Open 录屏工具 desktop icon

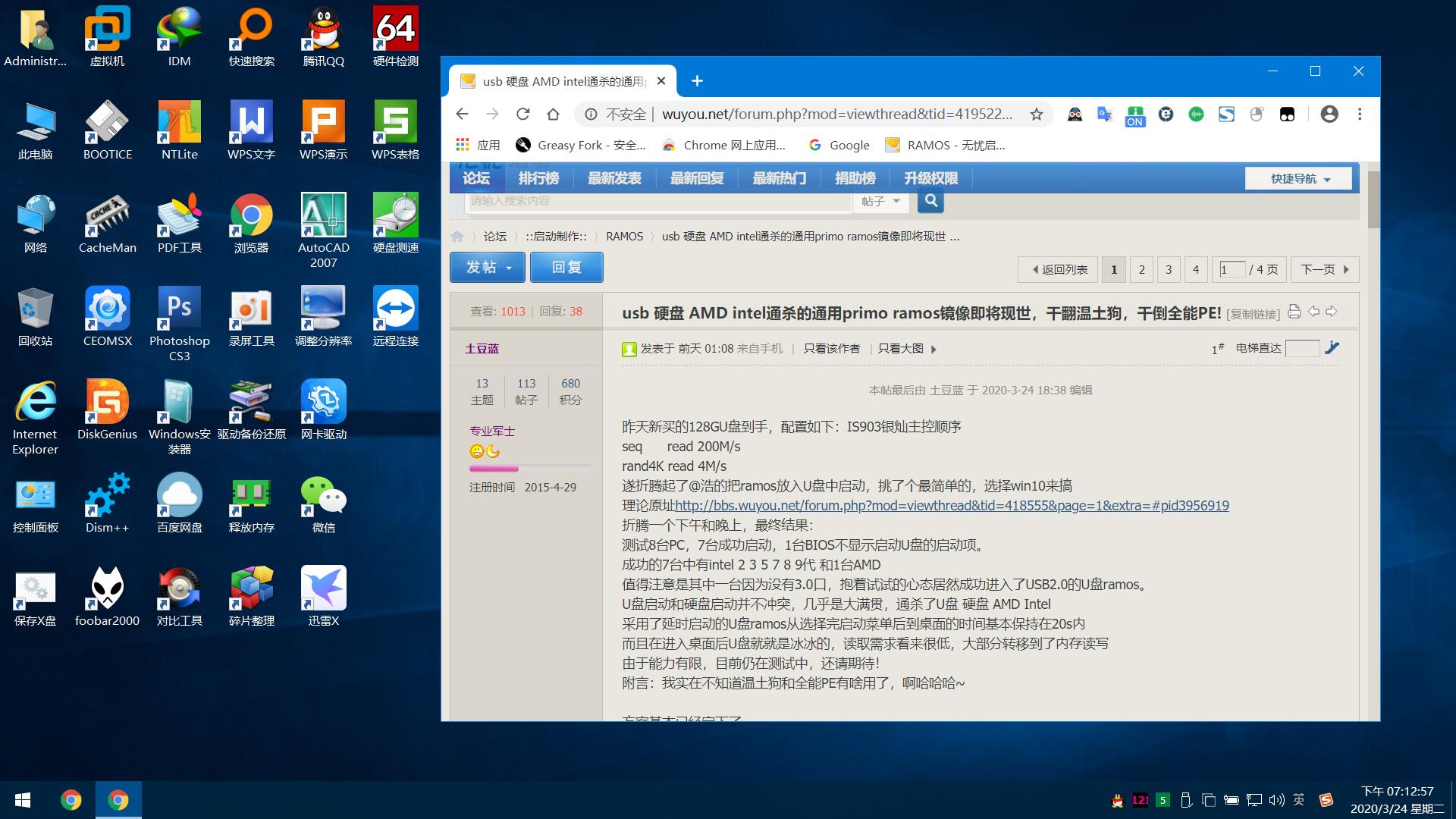point(251,315)
